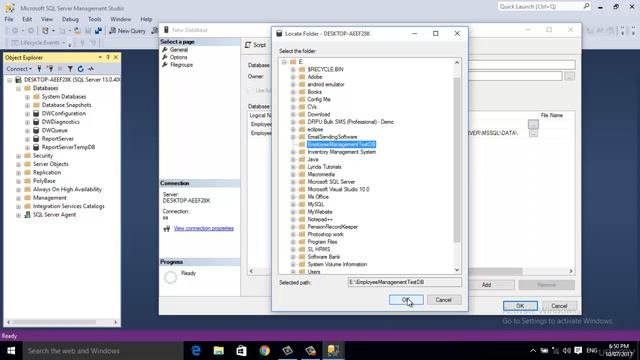
Task: Click the Selected path input field
Action: point(404,282)
